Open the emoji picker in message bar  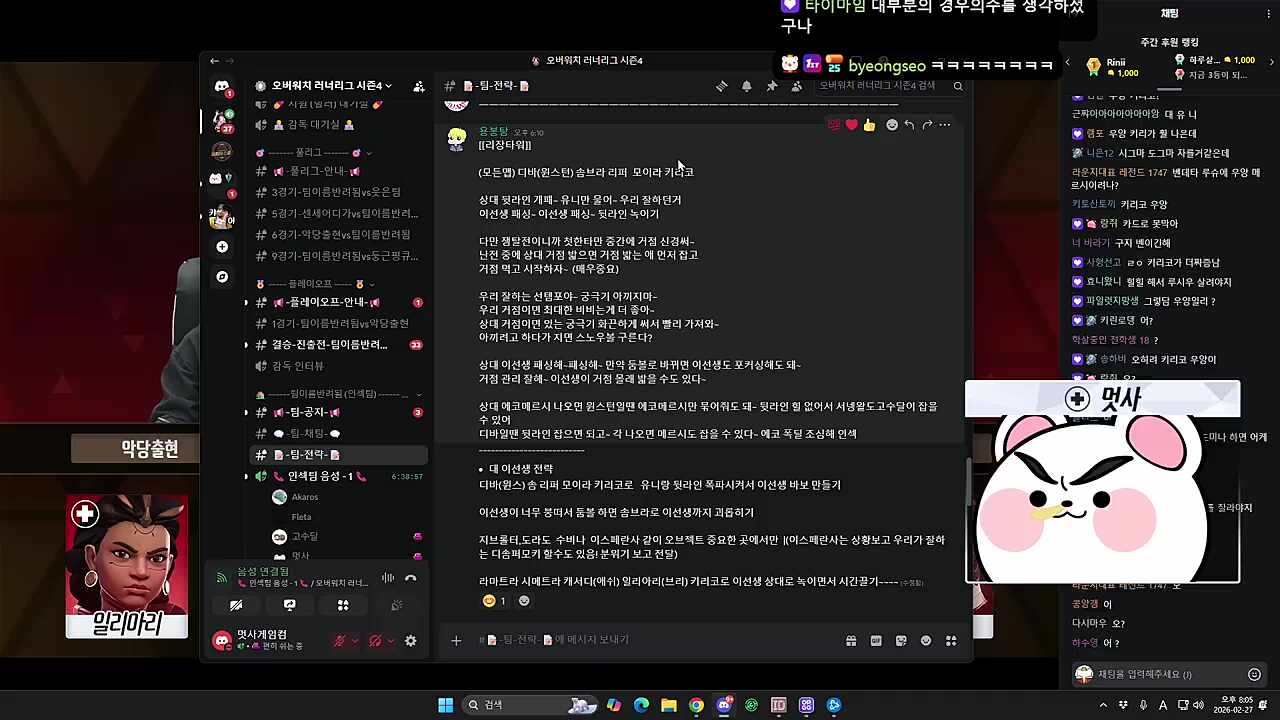[x=926, y=640]
